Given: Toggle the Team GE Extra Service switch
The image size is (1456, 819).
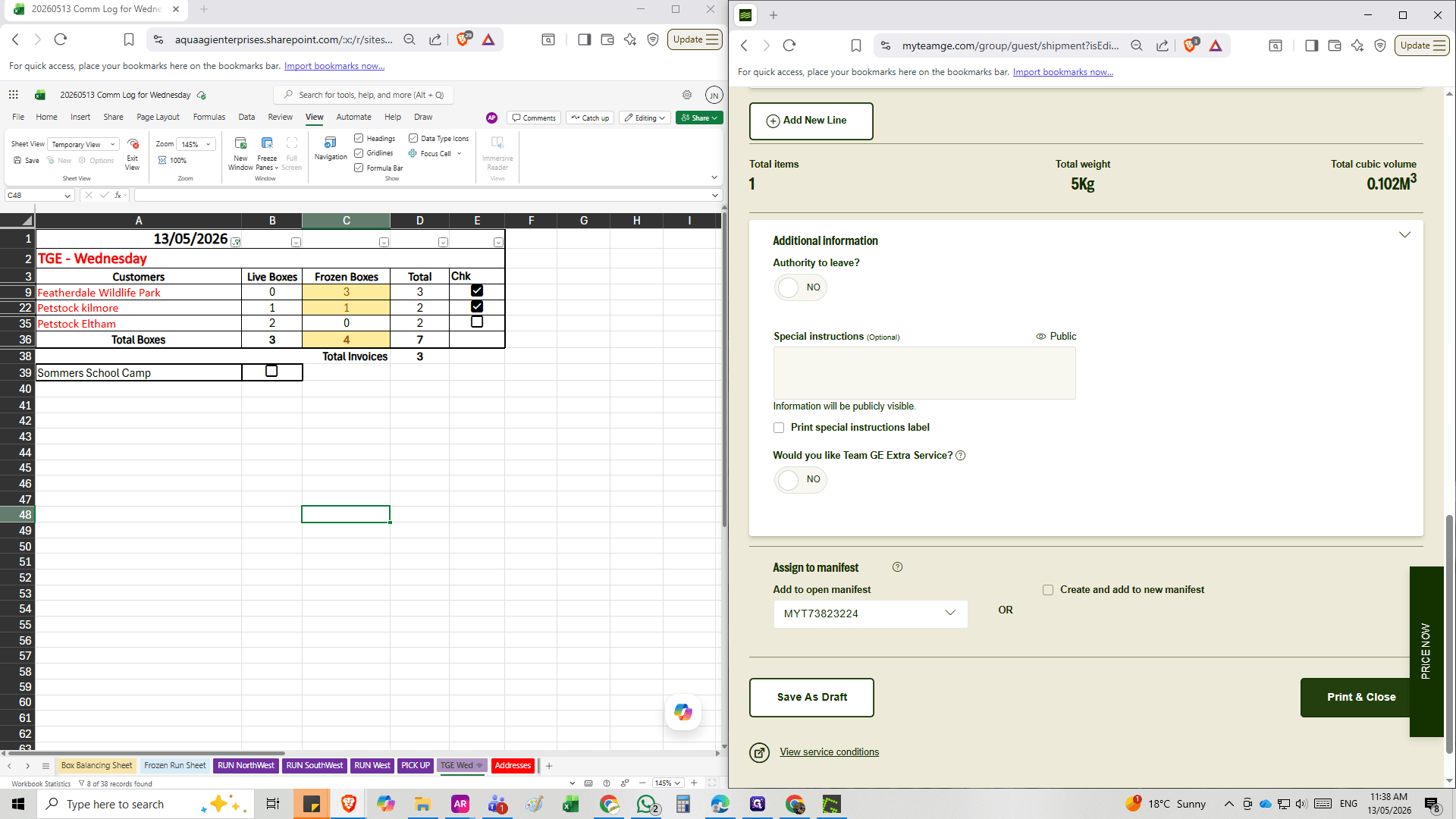Looking at the screenshot, I should pyautogui.click(x=800, y=479).
